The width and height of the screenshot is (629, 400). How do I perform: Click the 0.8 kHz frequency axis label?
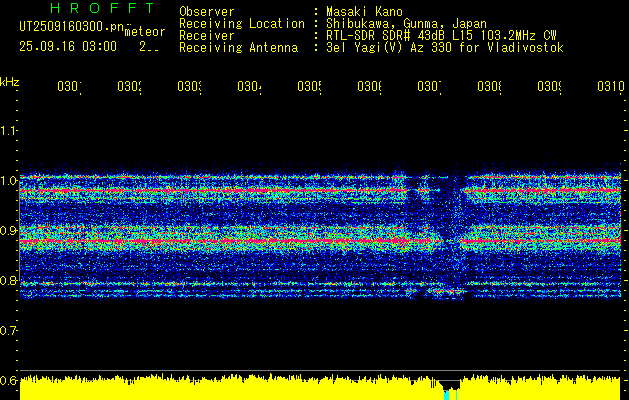[8, 280]
